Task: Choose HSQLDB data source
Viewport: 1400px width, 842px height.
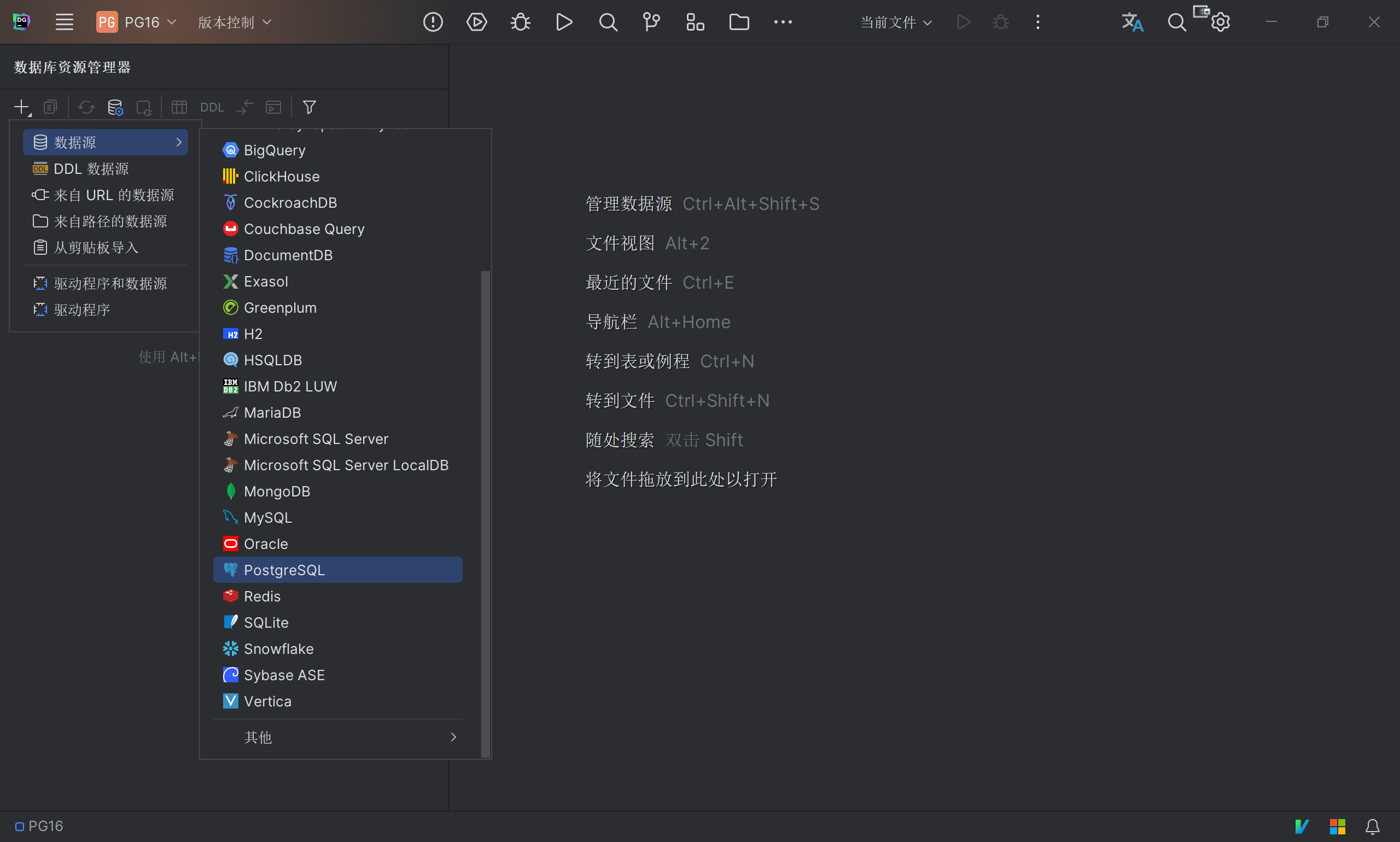Action: coord(337,360)
